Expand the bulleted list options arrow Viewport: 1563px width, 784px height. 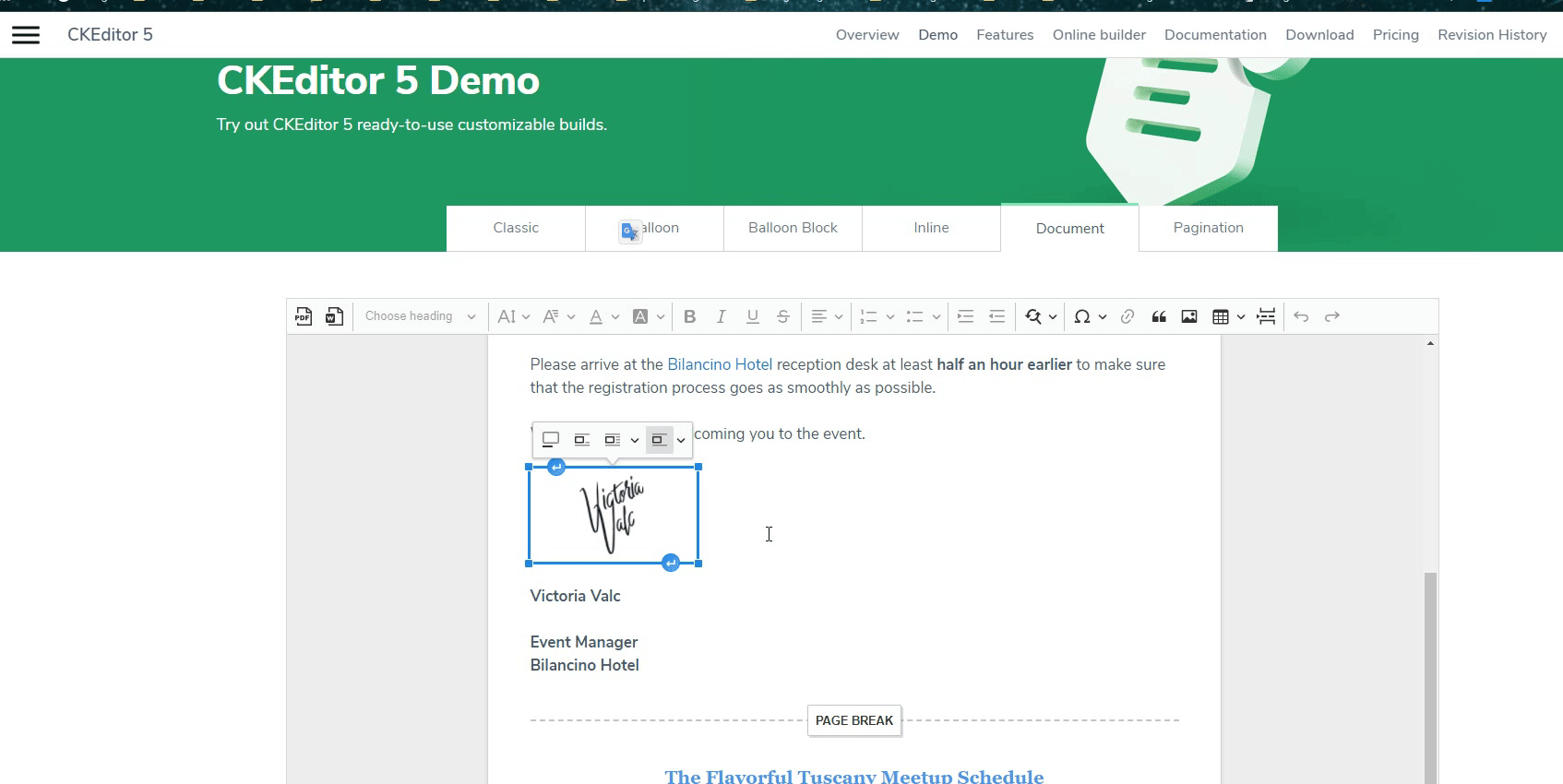point(937,316)
